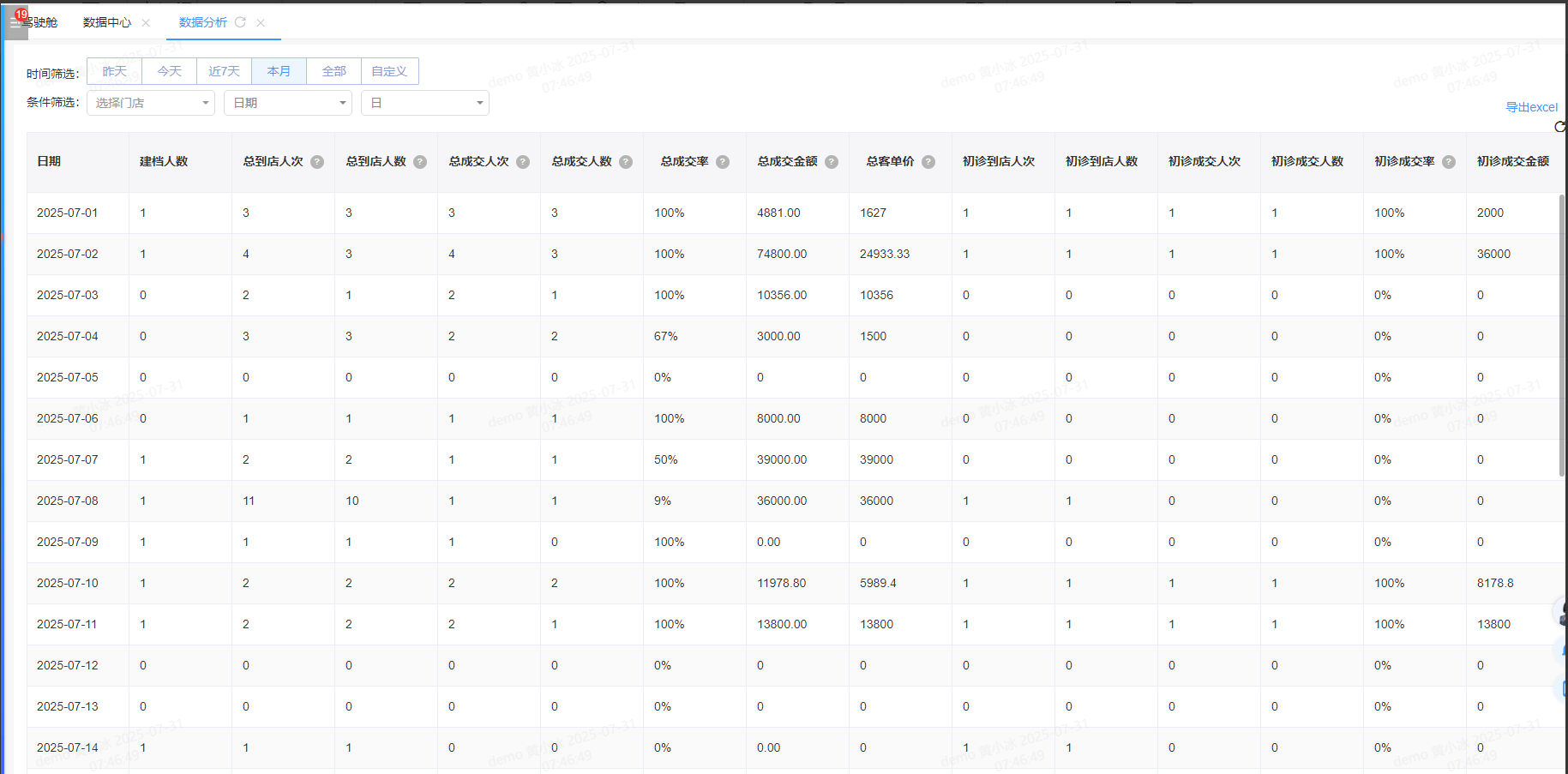Click the help icon beside 总到店人次

tap(317, 162)
